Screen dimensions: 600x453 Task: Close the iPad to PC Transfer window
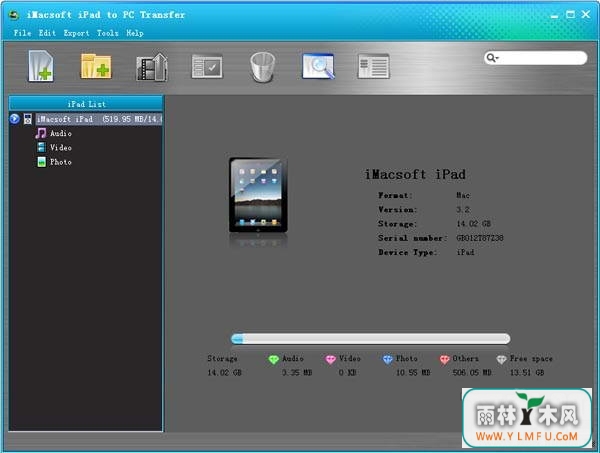[586, 14]
